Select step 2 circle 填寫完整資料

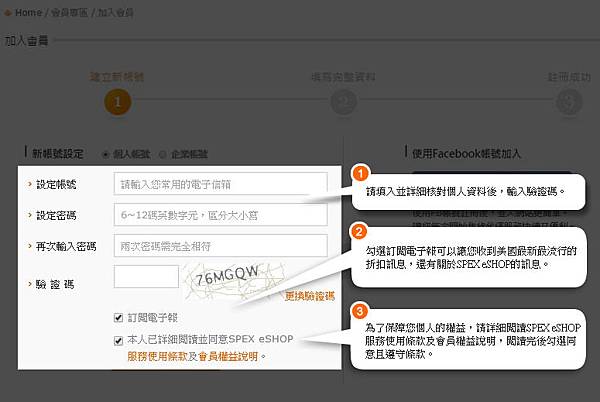[343, 102]
